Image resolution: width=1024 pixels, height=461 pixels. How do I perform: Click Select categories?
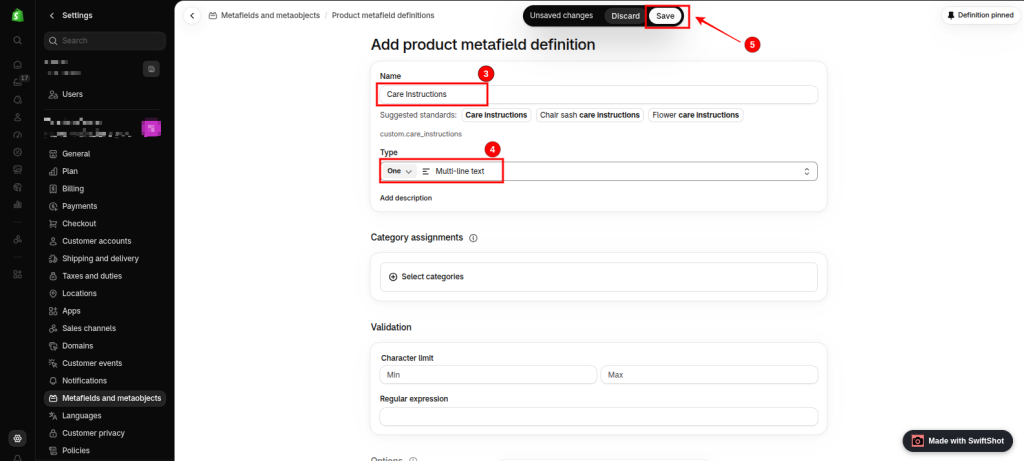[x=598, y=277]
